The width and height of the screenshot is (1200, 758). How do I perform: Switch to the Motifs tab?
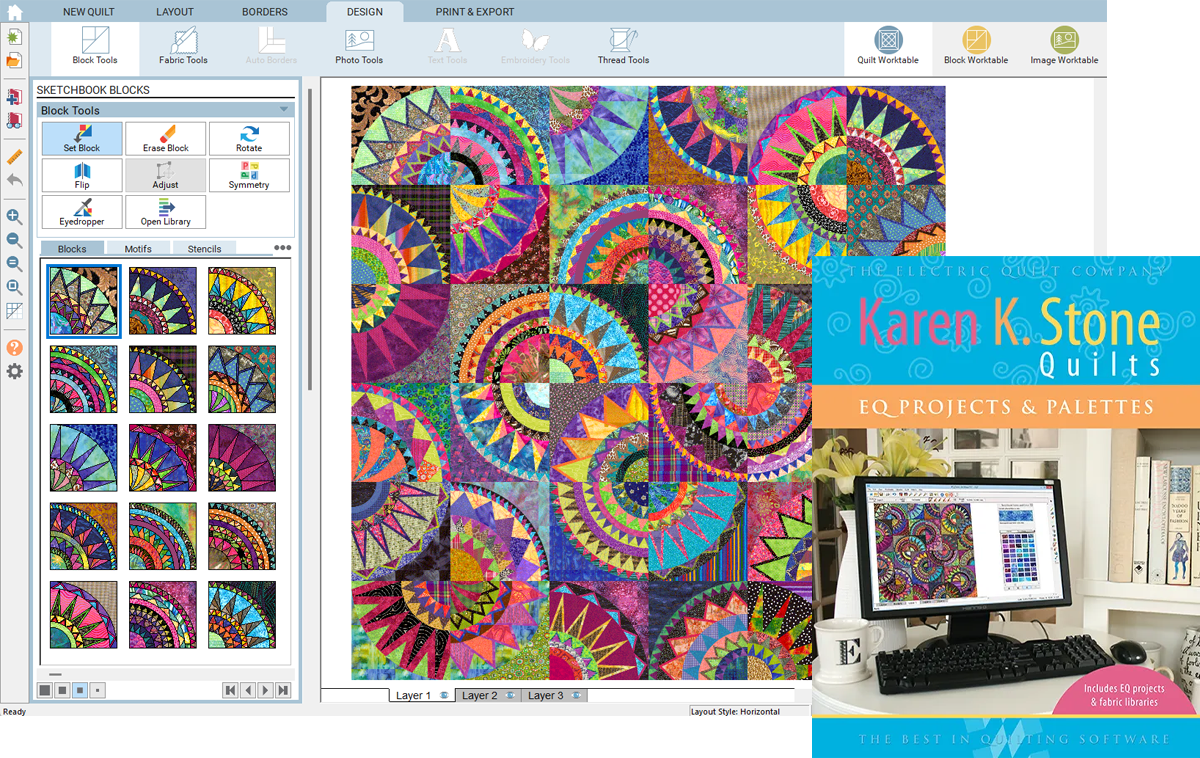[x=138, y=248]
